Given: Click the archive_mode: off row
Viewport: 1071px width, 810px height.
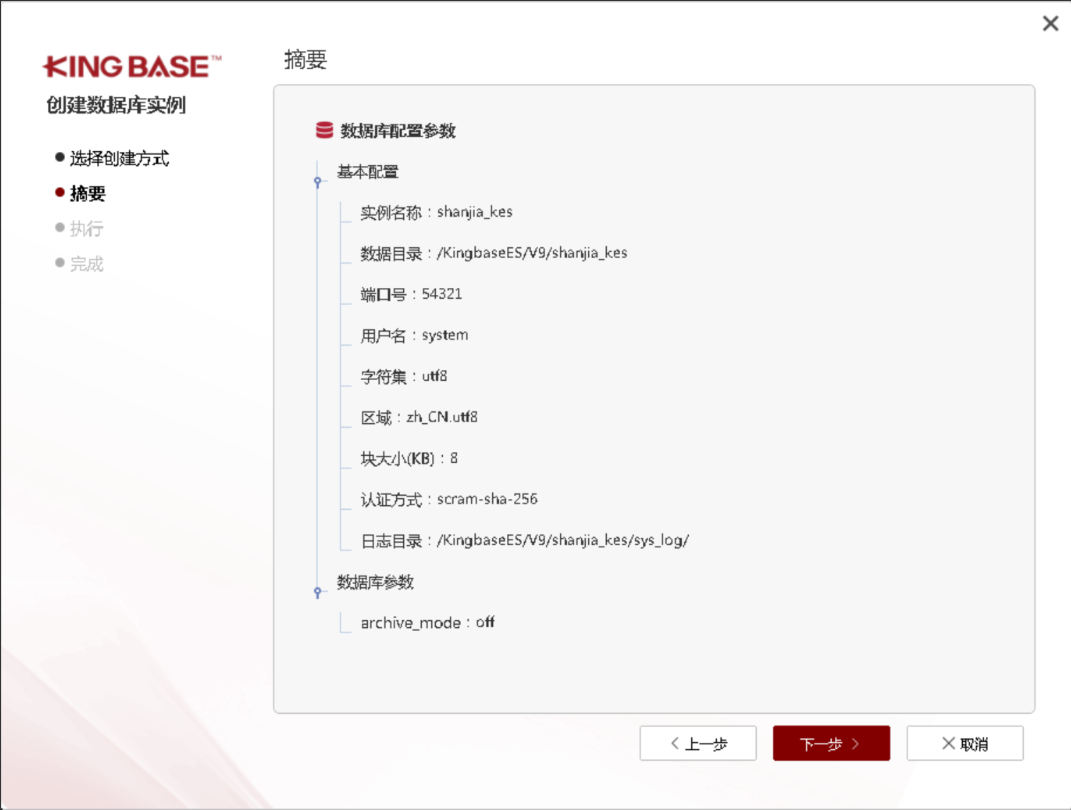Looking at the screenshot, I should (x=428, y=622).
